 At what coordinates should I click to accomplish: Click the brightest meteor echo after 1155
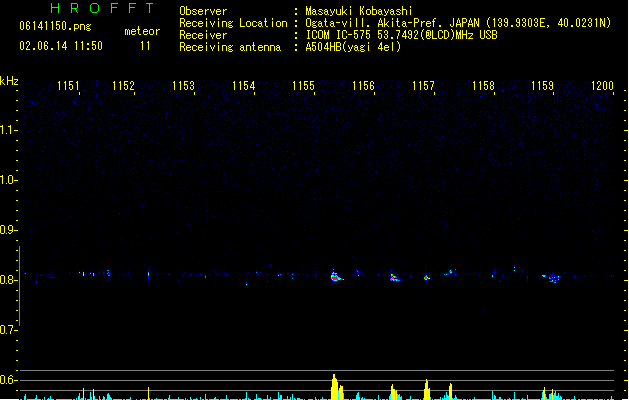[336, 276]
